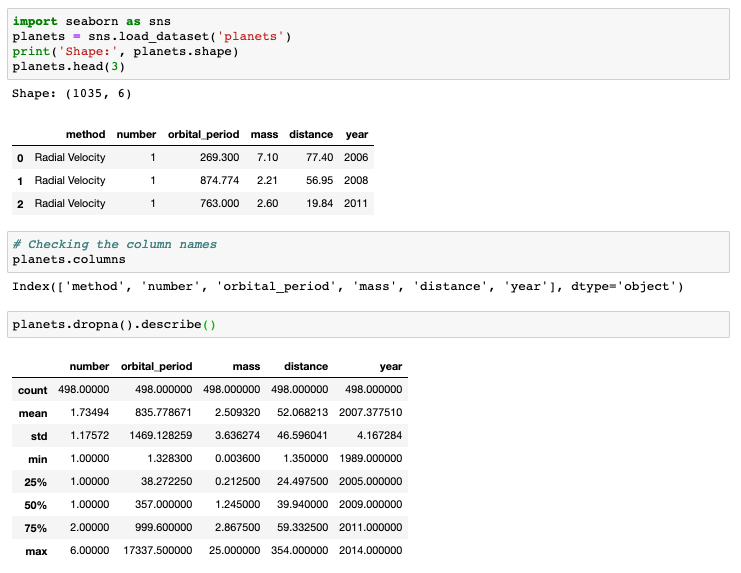
Task: Select std mass value 3.636274
Action: (237, 435)
